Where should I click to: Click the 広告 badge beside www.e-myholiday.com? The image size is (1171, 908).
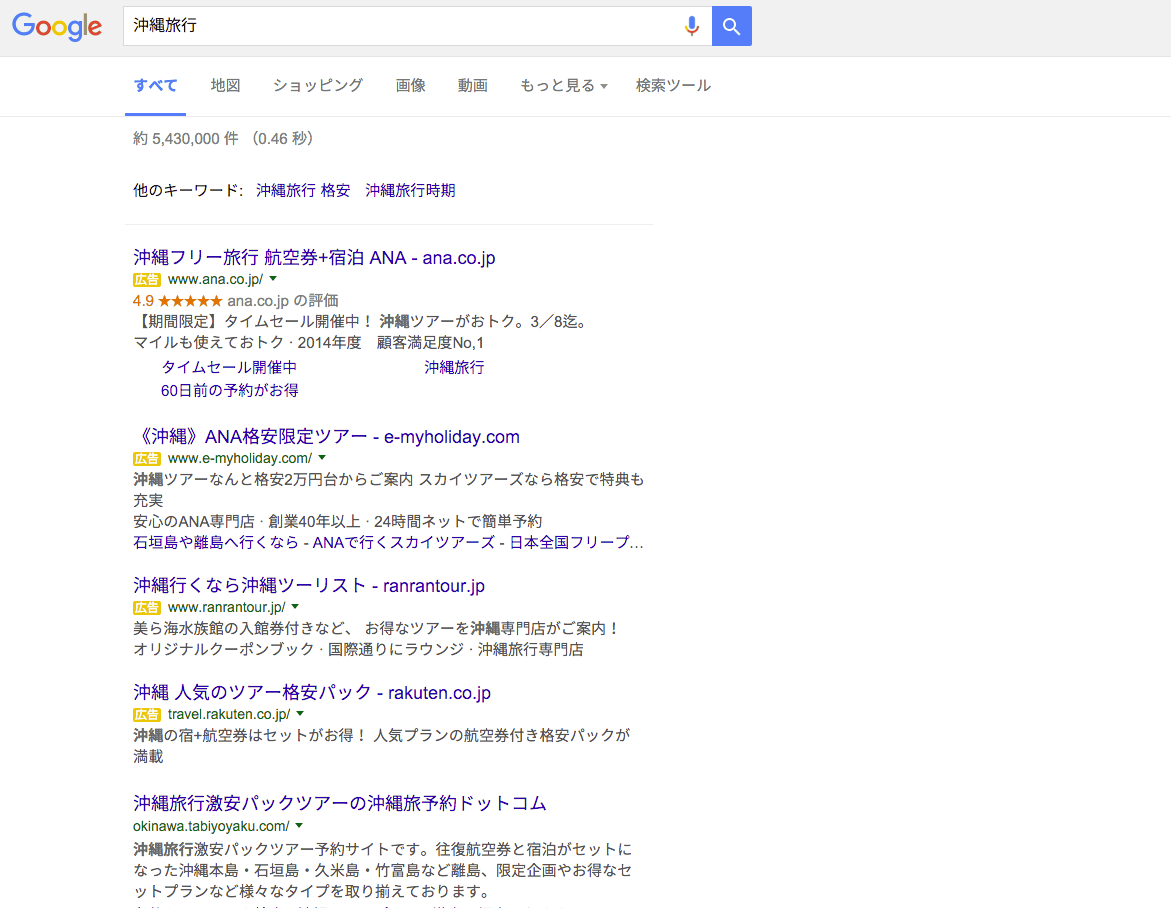(x=146, y=458)
